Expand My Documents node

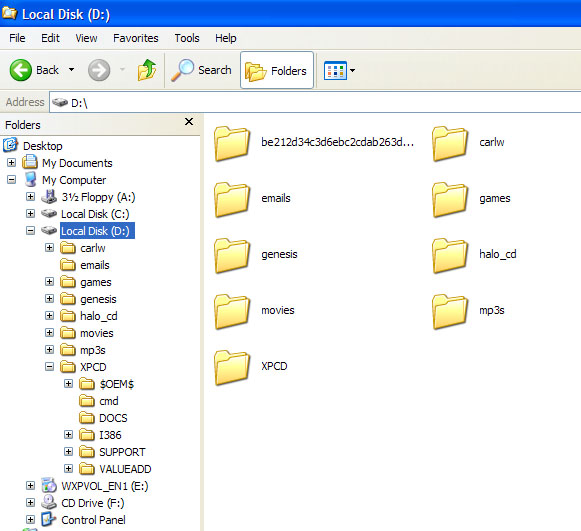coord(11,163)
